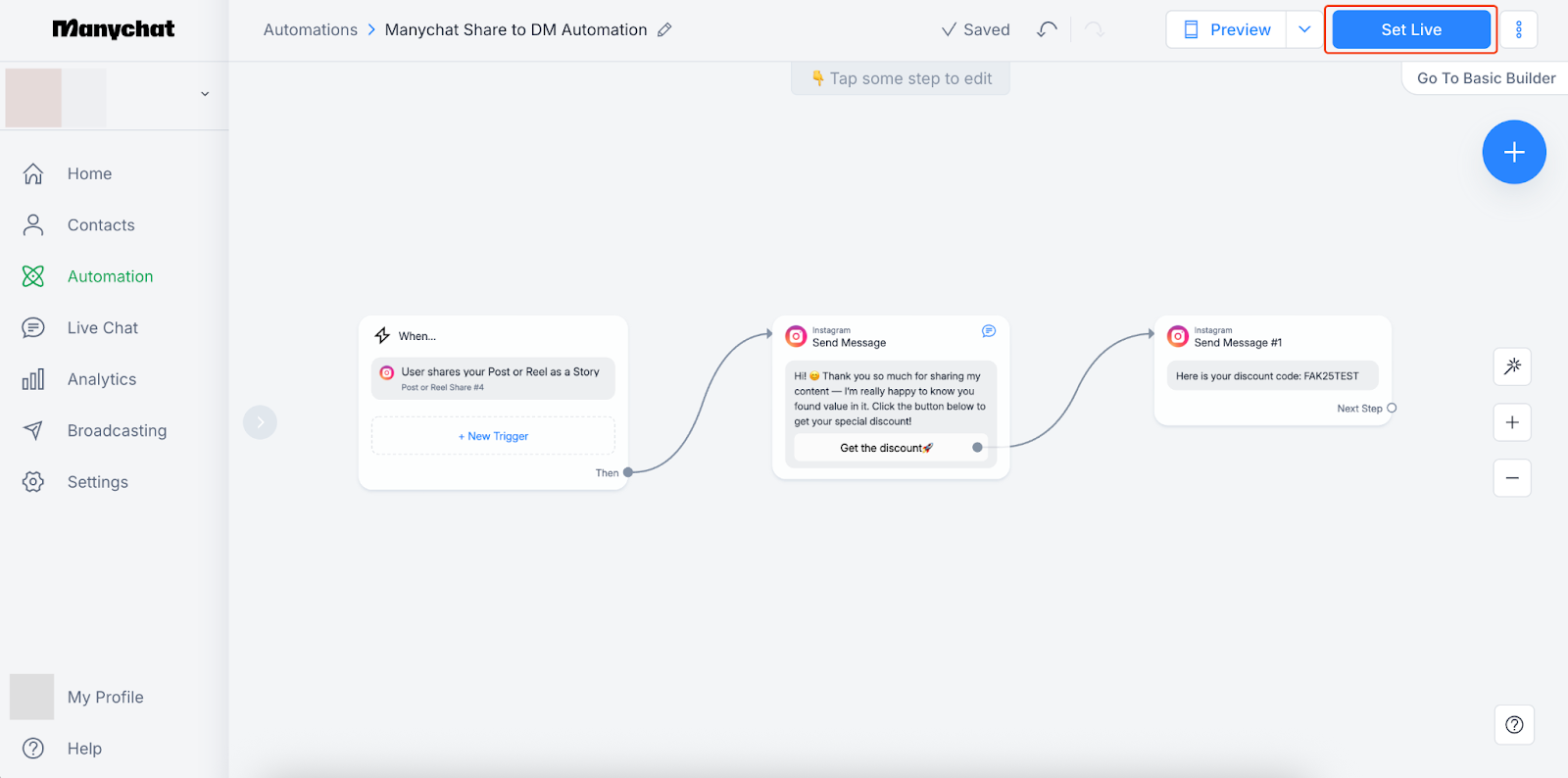Click the pencil icon to rename automation
Screen dimensions: 1568x778
[x=664, y=30]
